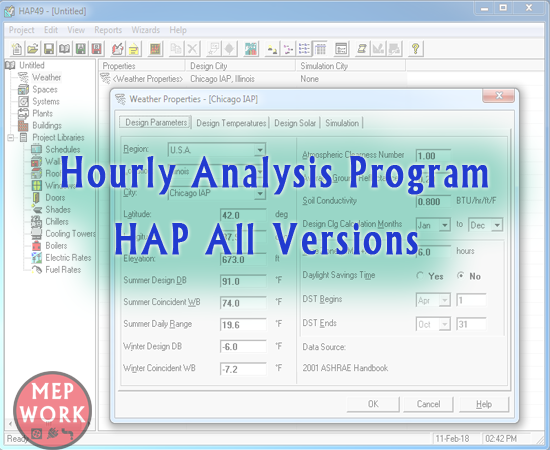
Task: Click the Summer Coincident WB field 74.0
Action: (243, 303)
